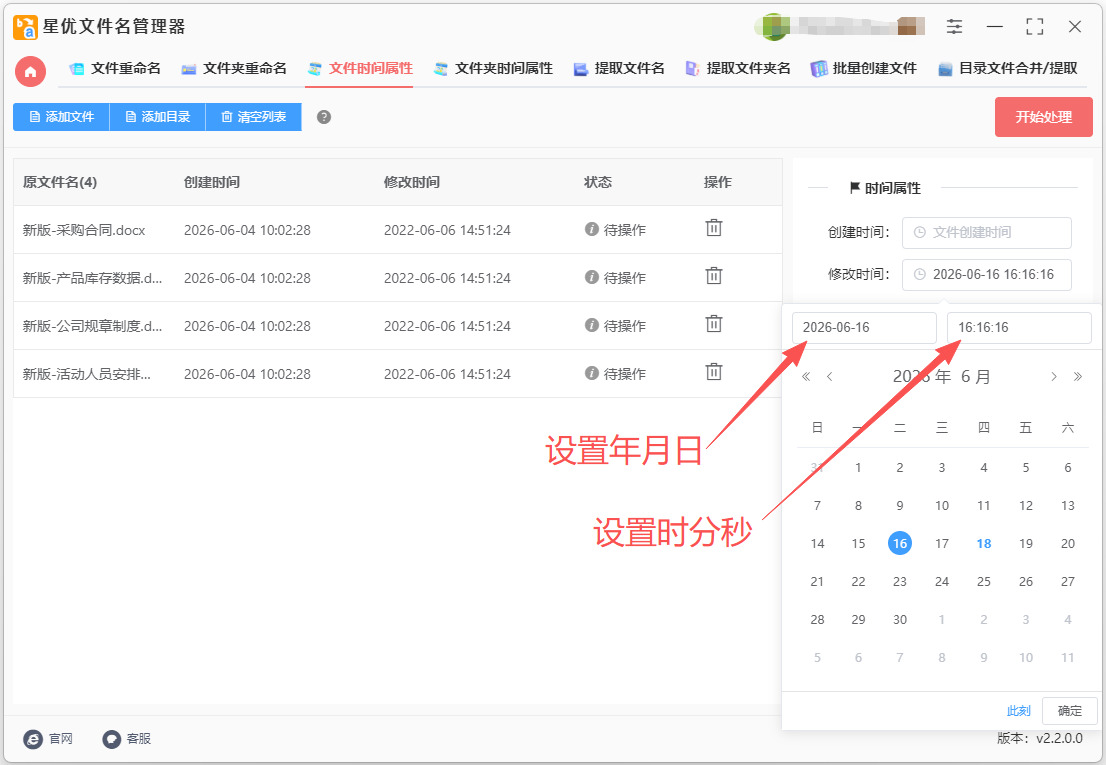Open the 提取文件夹名 tab

738,68
